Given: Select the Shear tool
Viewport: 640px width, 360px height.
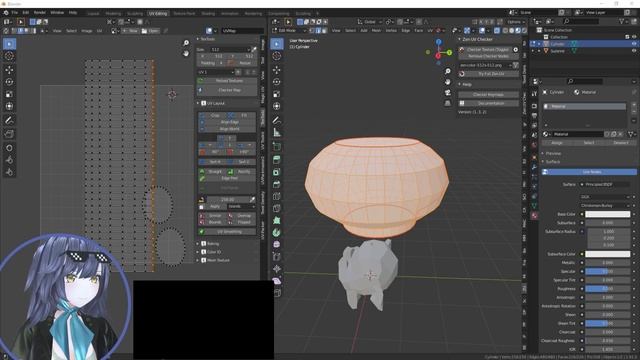Looking at the screenshot, I should pos(277,281).
